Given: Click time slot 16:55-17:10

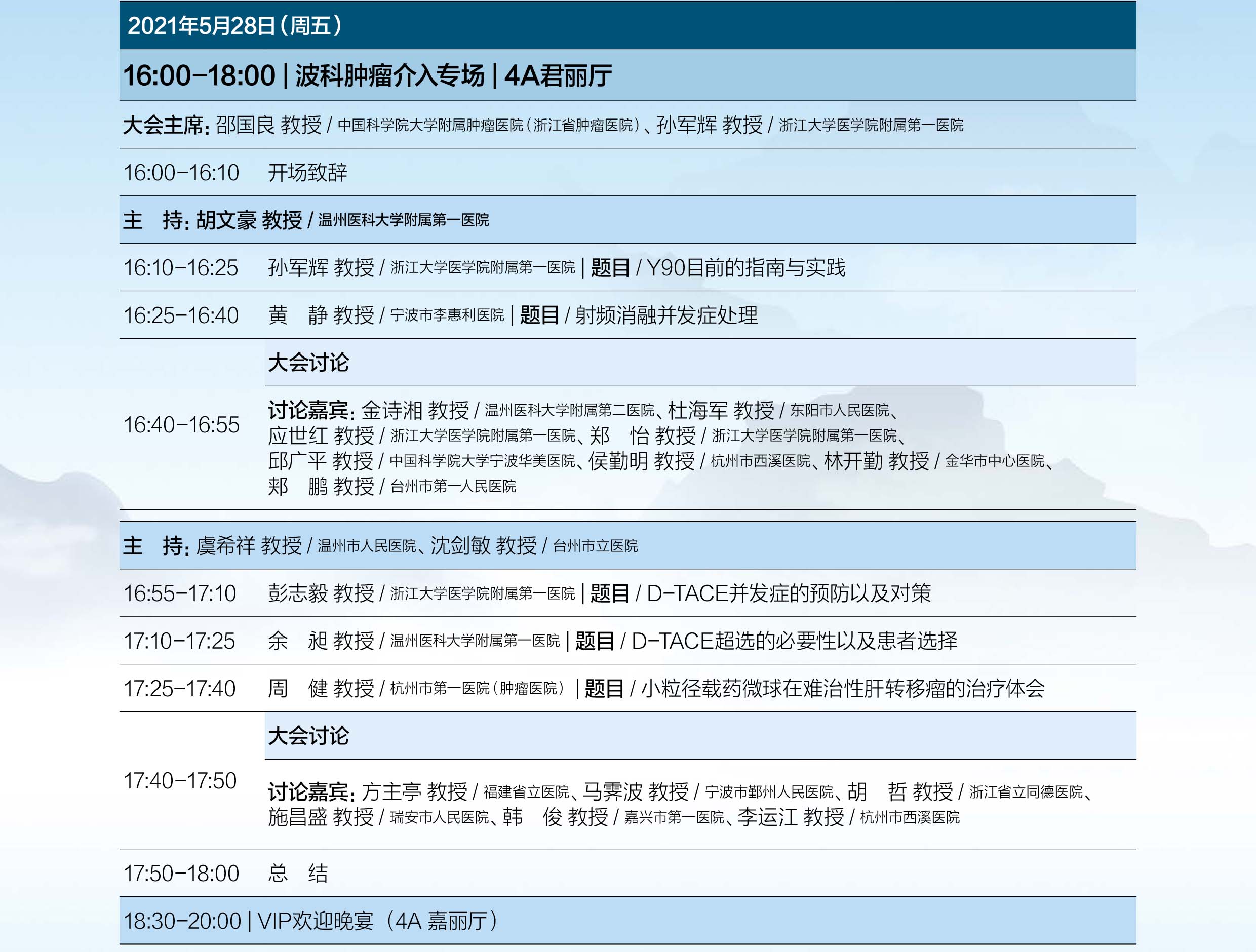Looking at the screenshot, I should [x=180, y=594].
